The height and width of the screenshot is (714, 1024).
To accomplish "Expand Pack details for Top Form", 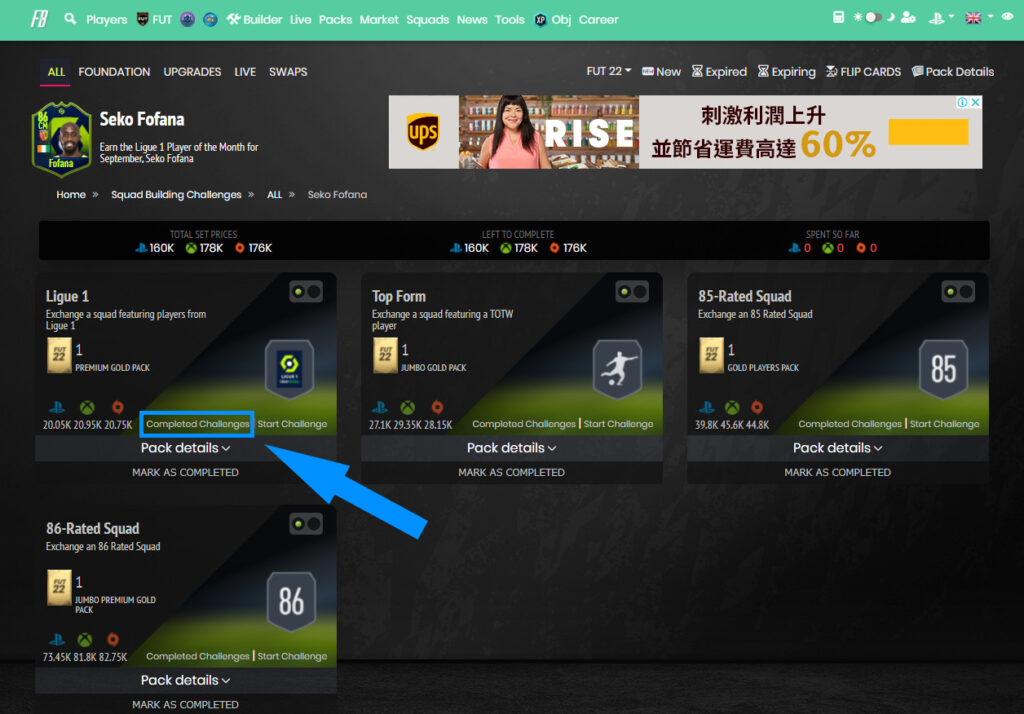I will [511, 448].
